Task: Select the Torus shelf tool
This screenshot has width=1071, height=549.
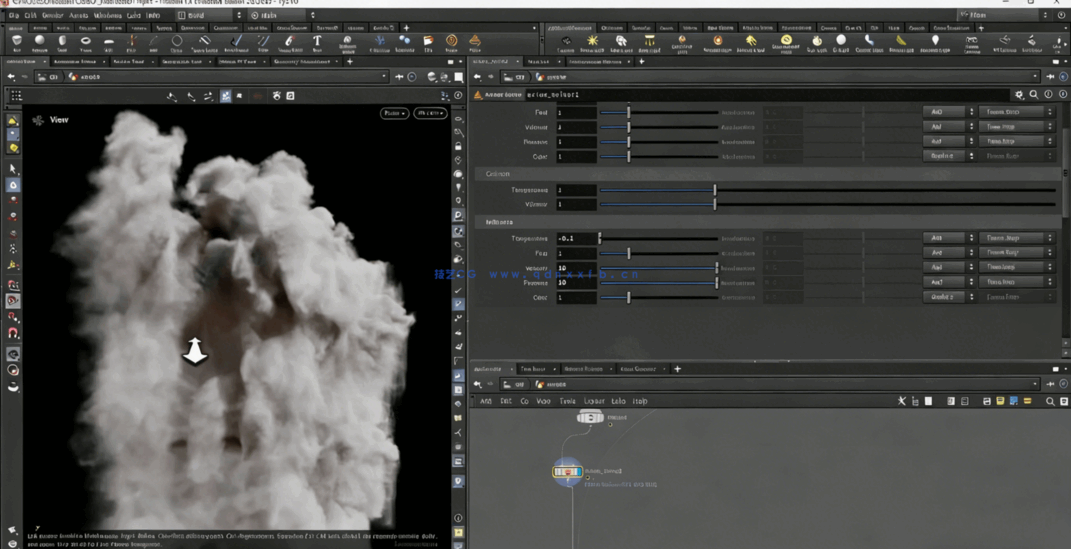Action: [85, 44]
